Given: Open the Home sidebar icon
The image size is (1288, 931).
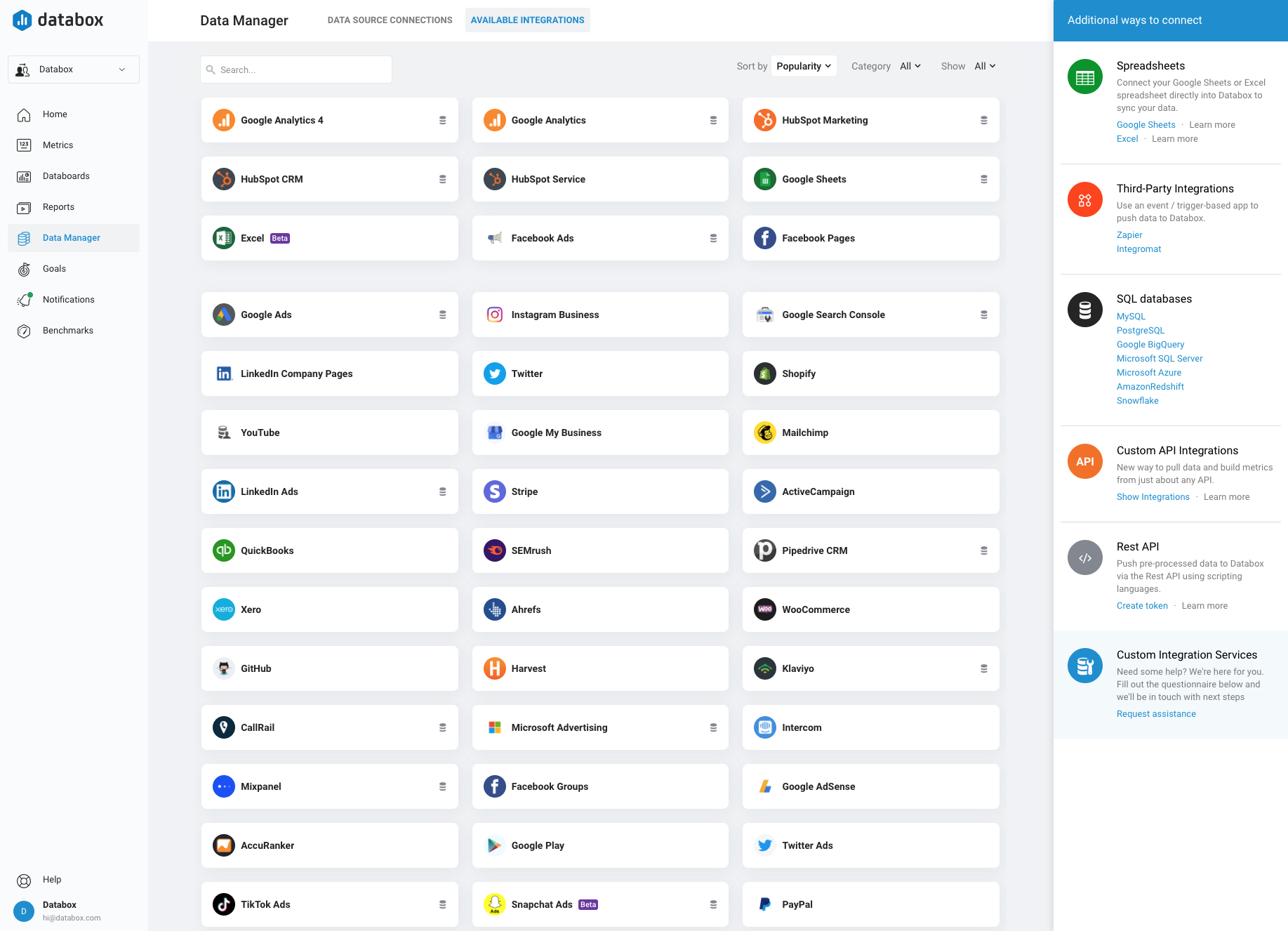Looking at the screenshot, I should click(24, 114).
